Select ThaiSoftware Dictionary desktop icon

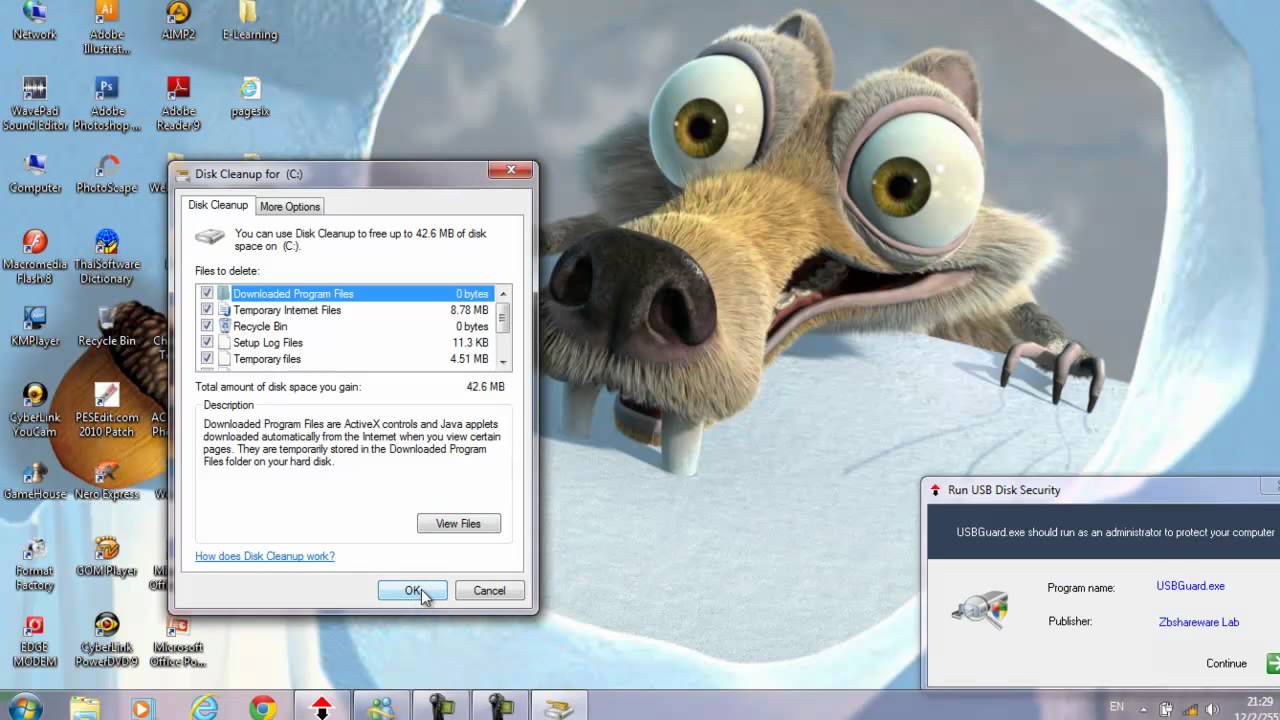tap(107, 257)
